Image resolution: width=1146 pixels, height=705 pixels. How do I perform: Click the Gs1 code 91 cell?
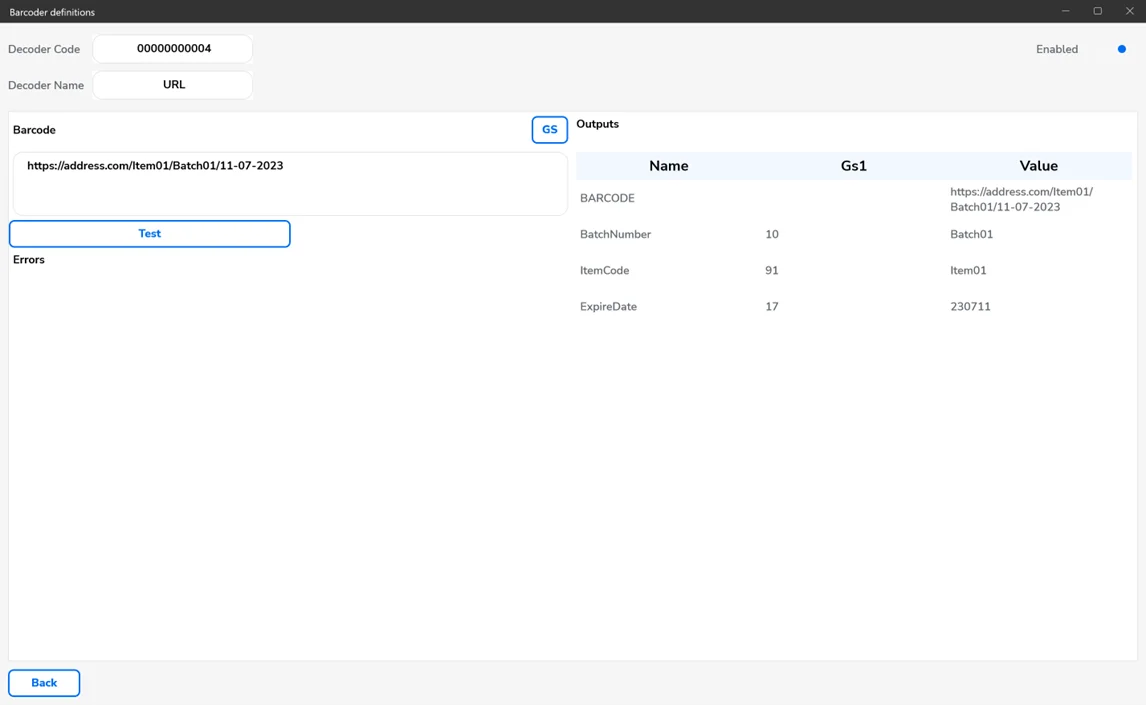[x=772, y=271]
